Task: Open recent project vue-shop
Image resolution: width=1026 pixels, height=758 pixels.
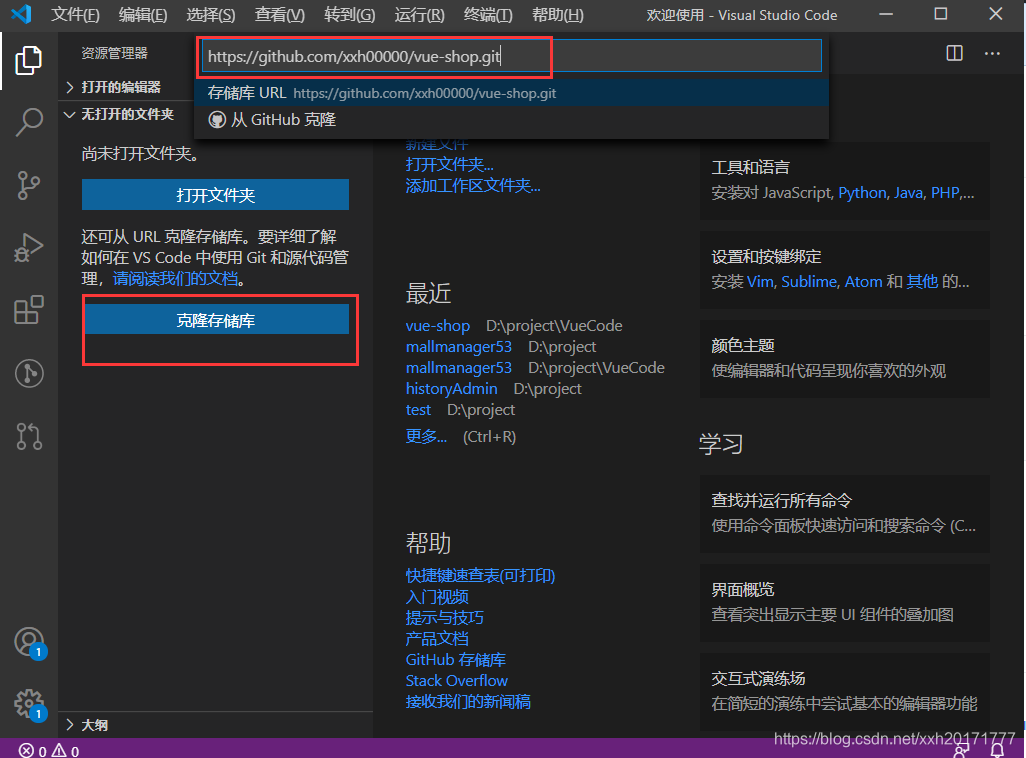Action: tap(438, 325)
